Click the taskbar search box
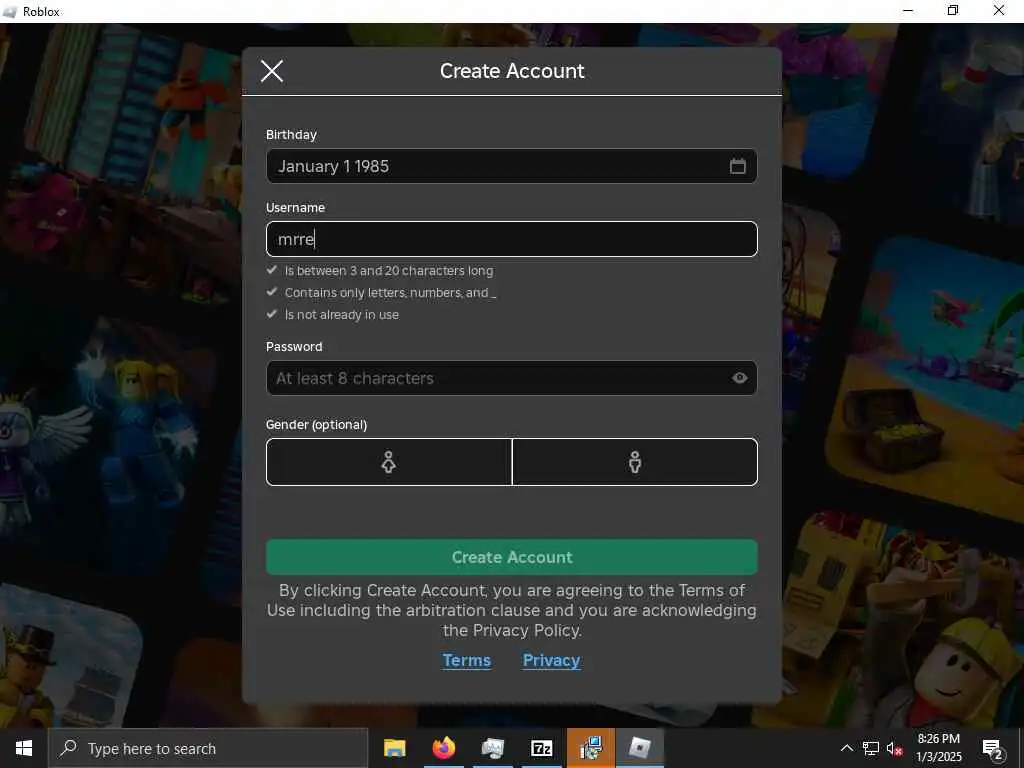The width and height of the screenshot is (1024, 768). click(208, 748)
